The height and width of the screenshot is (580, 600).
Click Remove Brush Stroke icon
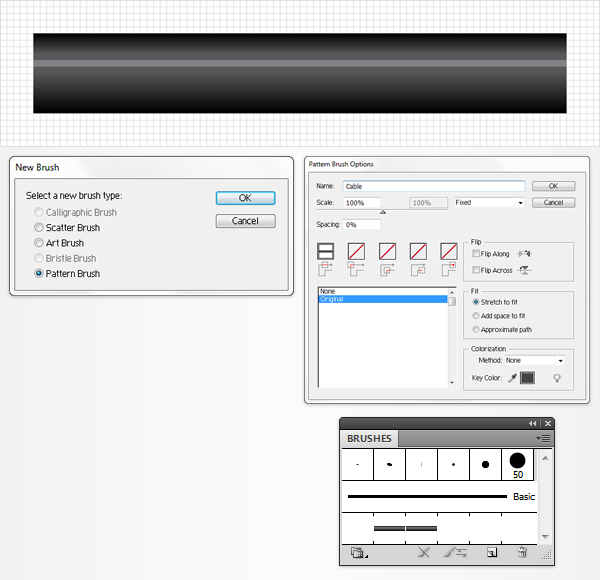point(424,552)
